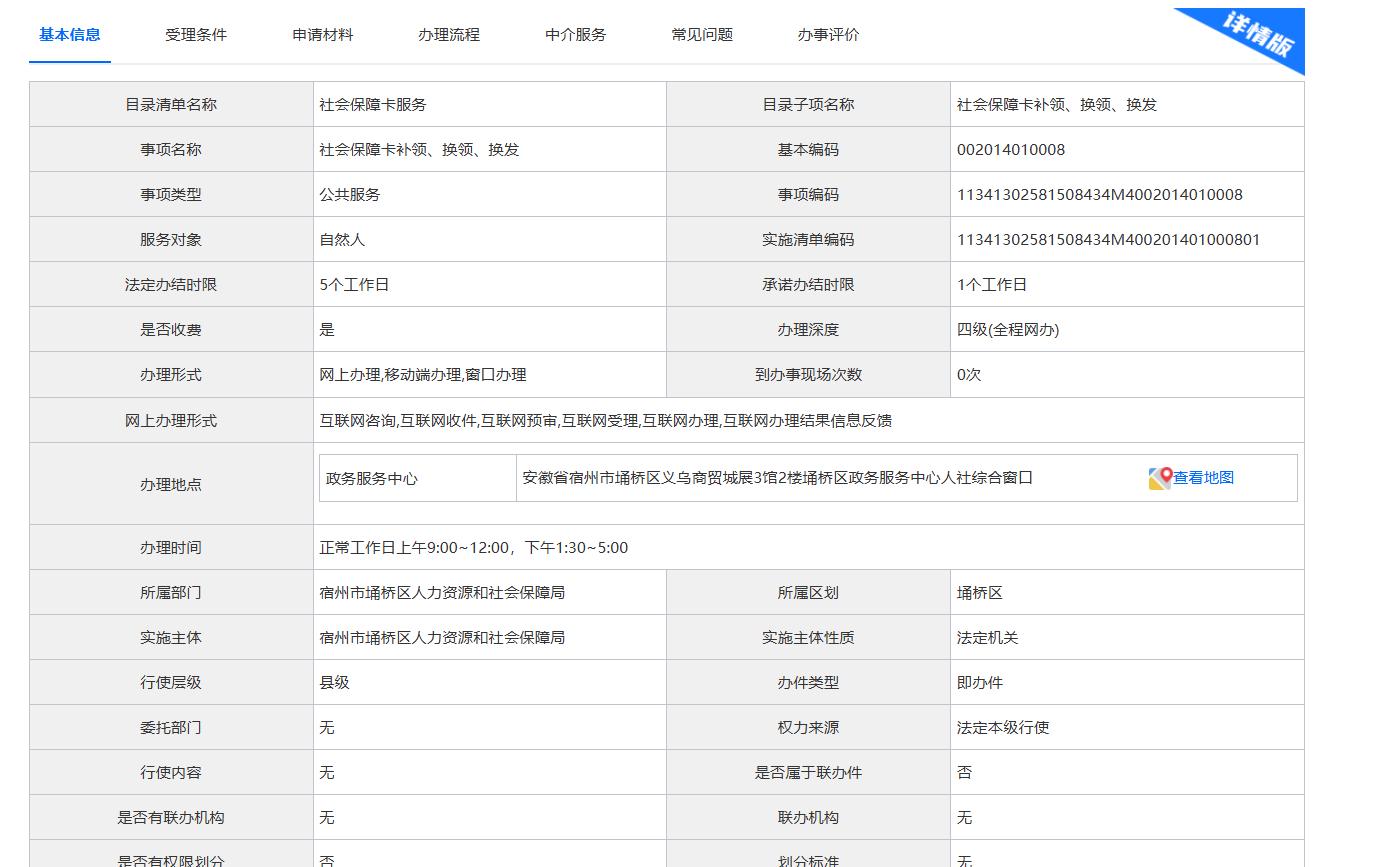Click the 事项编码 value ending in M4002014010008

1099,195
